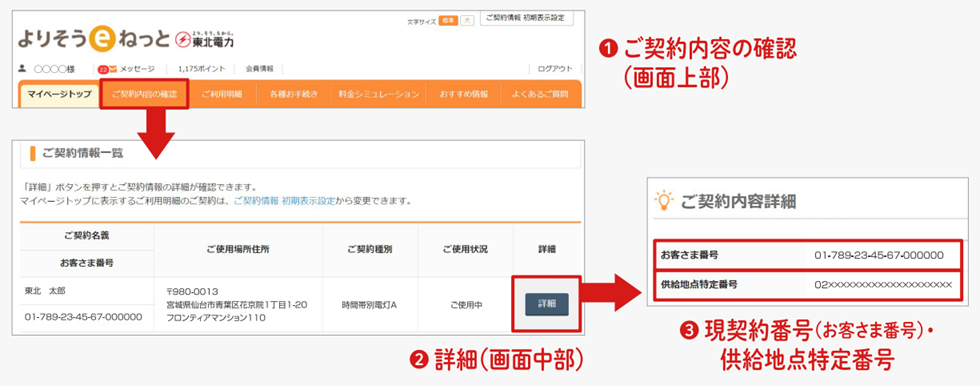Open the おすすめ情報 tab
Screen dimensions: 980x386
[x=463, y=95]
